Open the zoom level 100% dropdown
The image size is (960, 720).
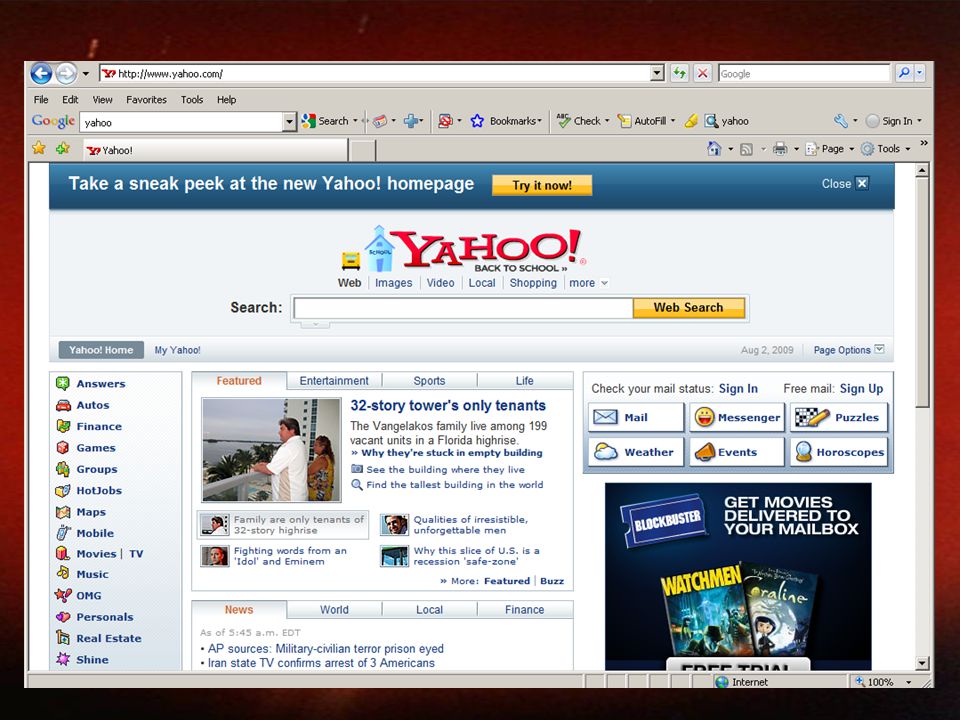909,682
